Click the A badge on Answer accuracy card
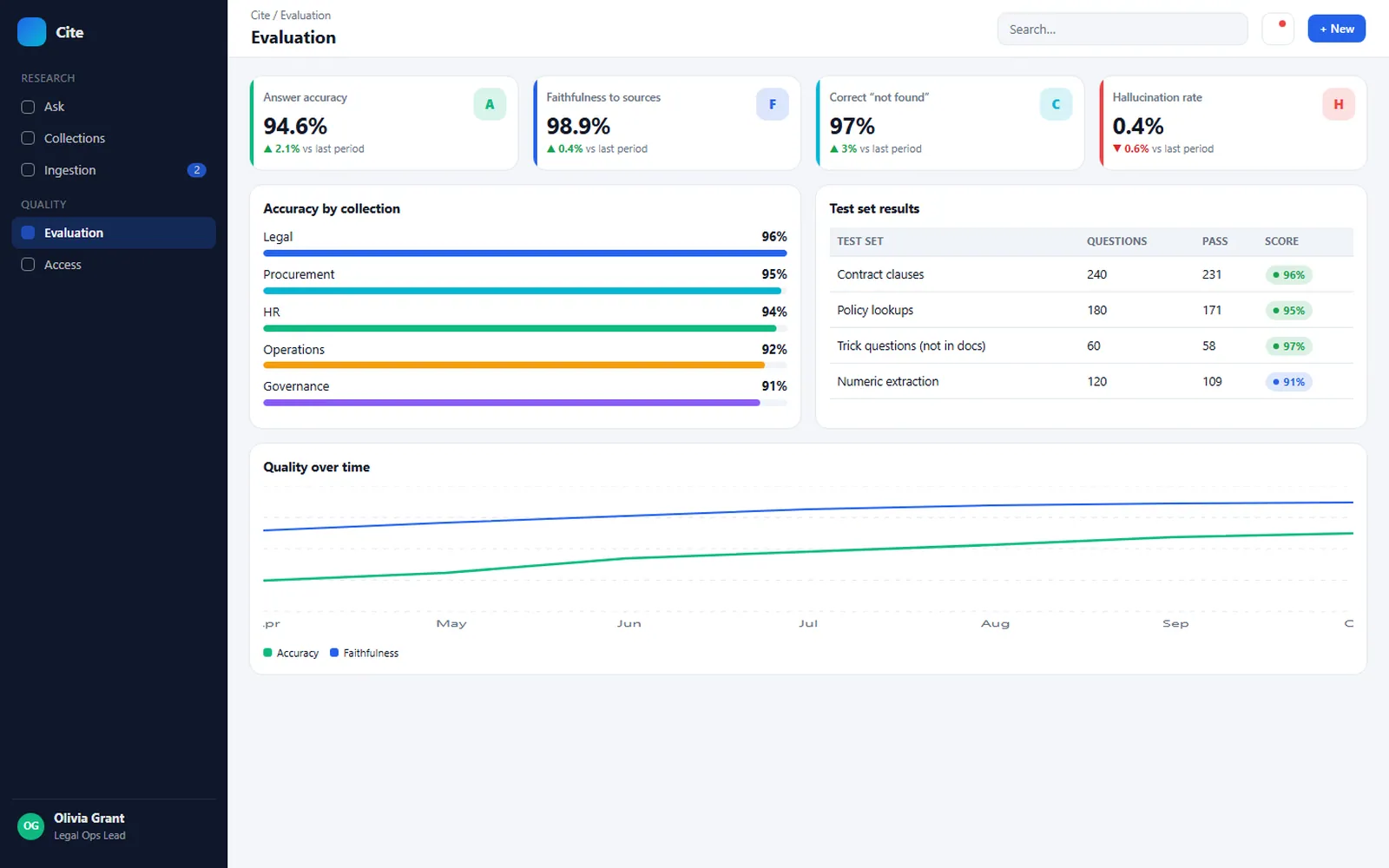This screenshot has width=1389, height=868. click(490, 104)
